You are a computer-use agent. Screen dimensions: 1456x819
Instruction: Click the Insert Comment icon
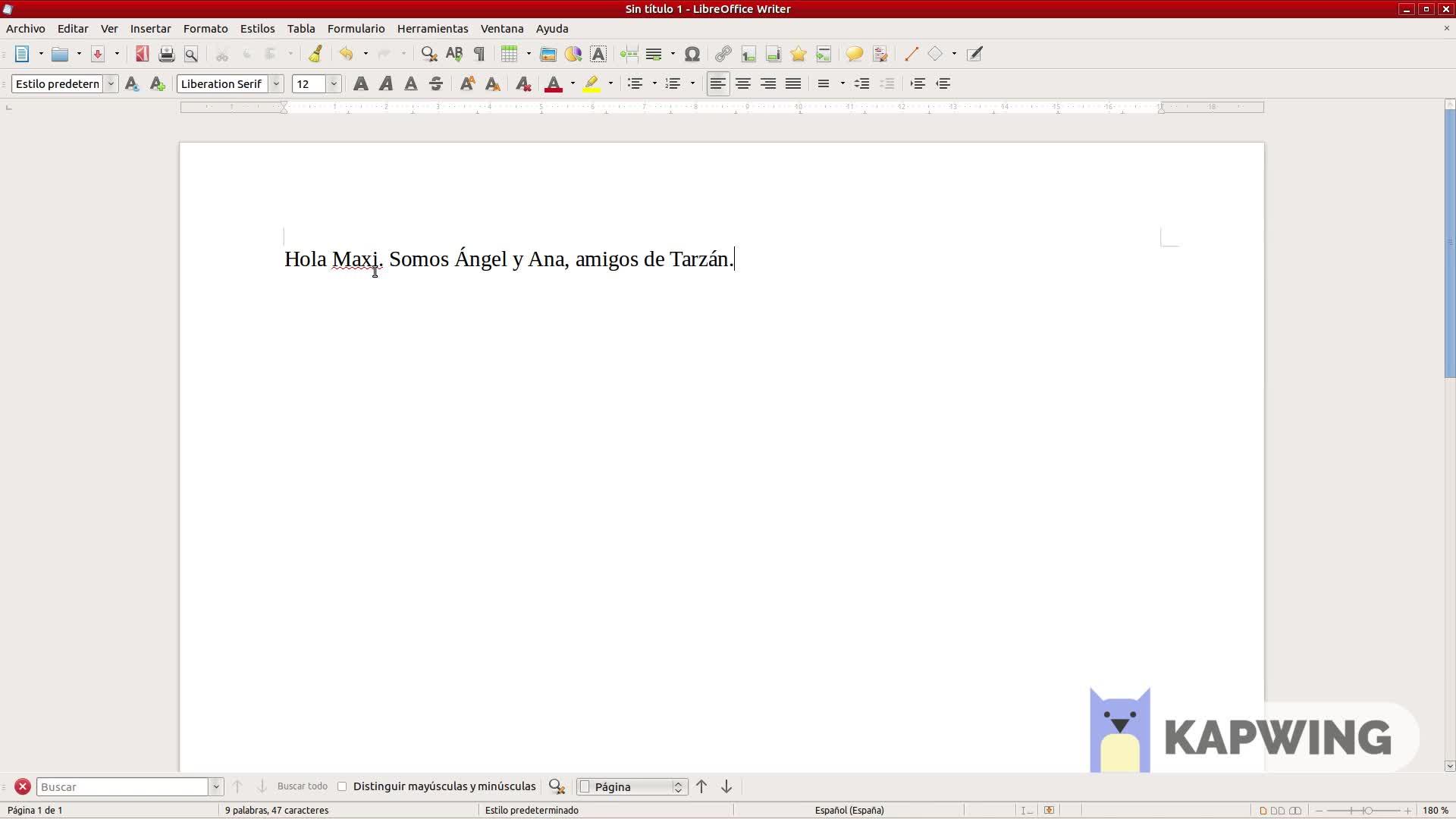[x=854, y=54]
